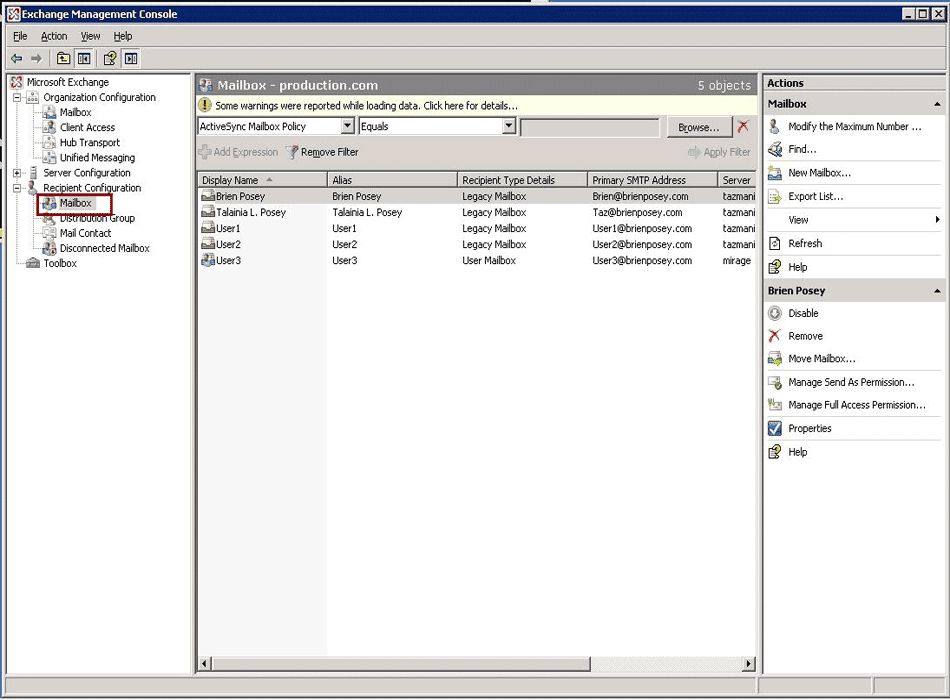Expand the View submenu arrow in Actions
This screenshot has width=950, height=700.
(937, 220)
